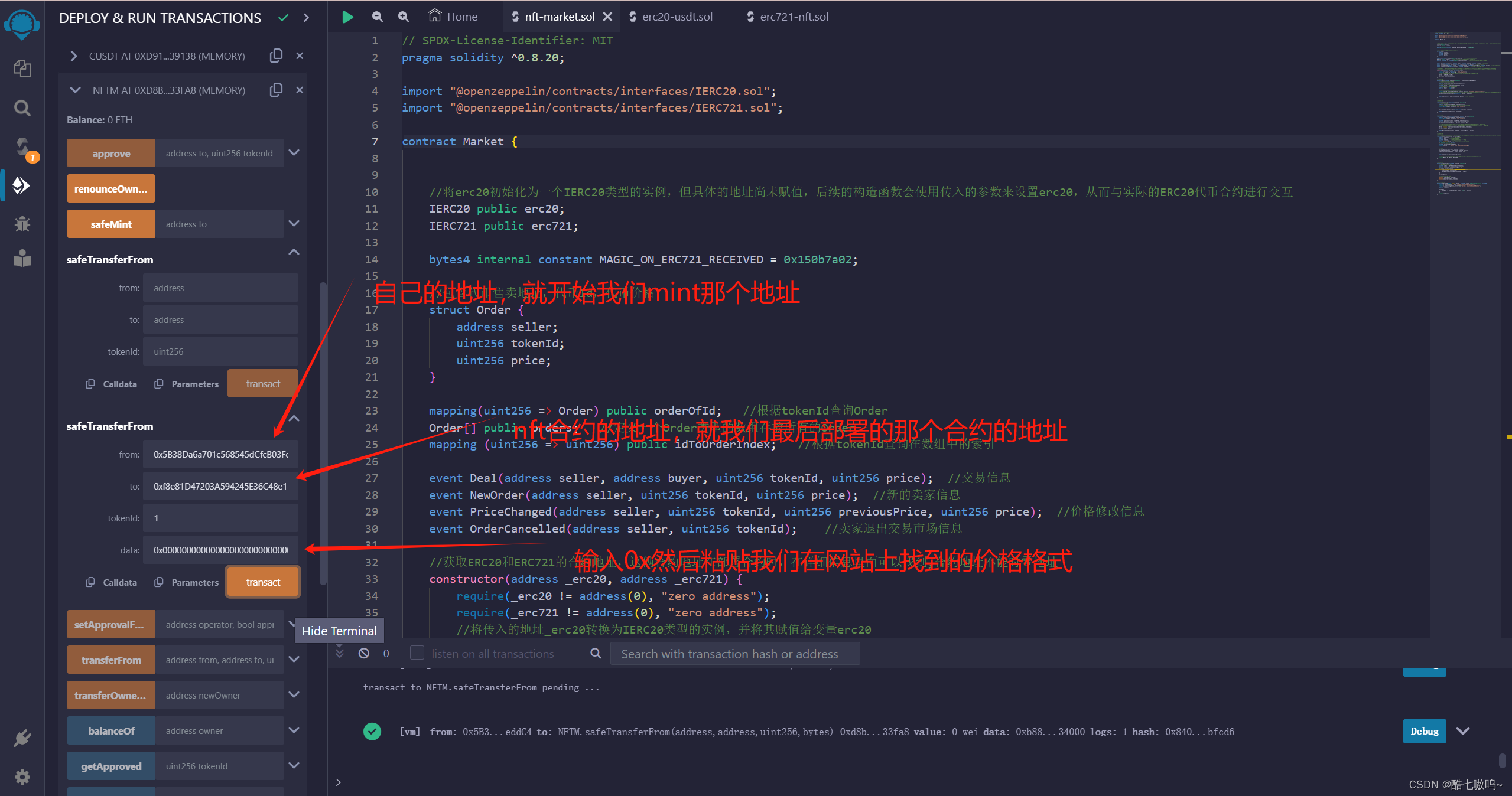The height and width of the screenshot is (796, 1512).
Task: Click the balanceOf function button
Action: [x=111, y=731]
